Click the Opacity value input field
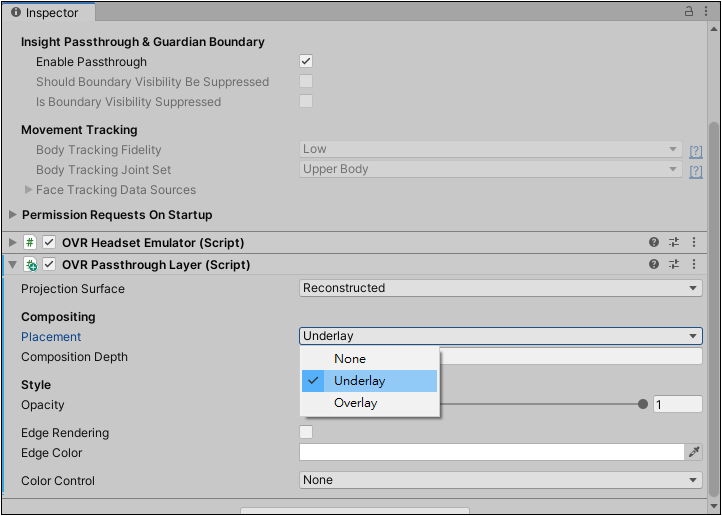The image size is (722, 516). pos(677,405)
